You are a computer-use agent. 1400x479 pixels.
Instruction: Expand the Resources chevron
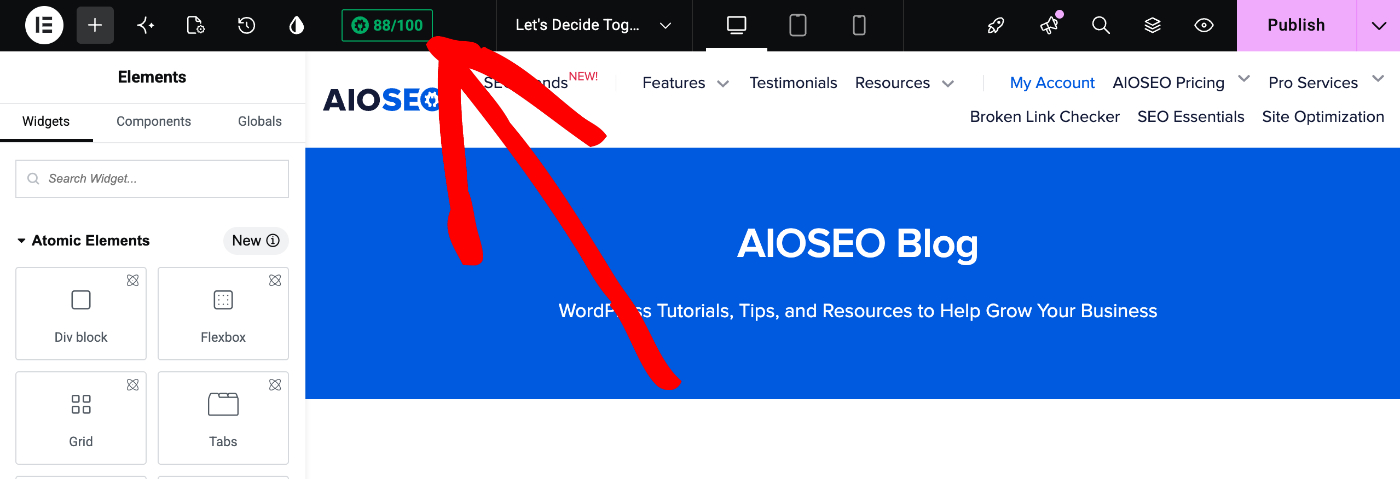pyautogui.click(x=948, y=84)
